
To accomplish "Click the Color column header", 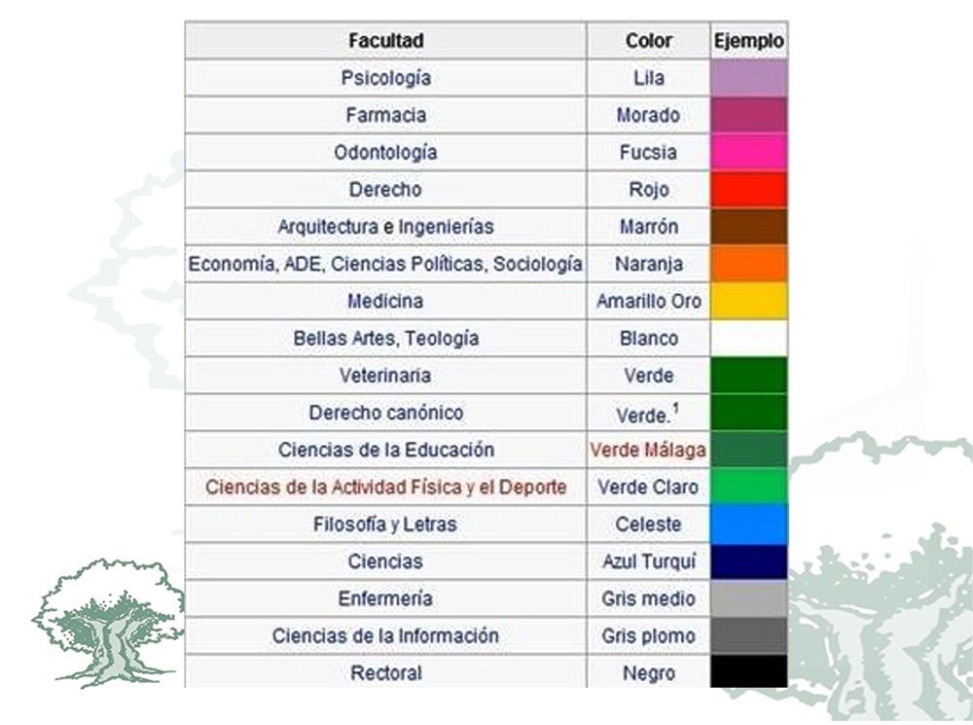I will 648,41.
